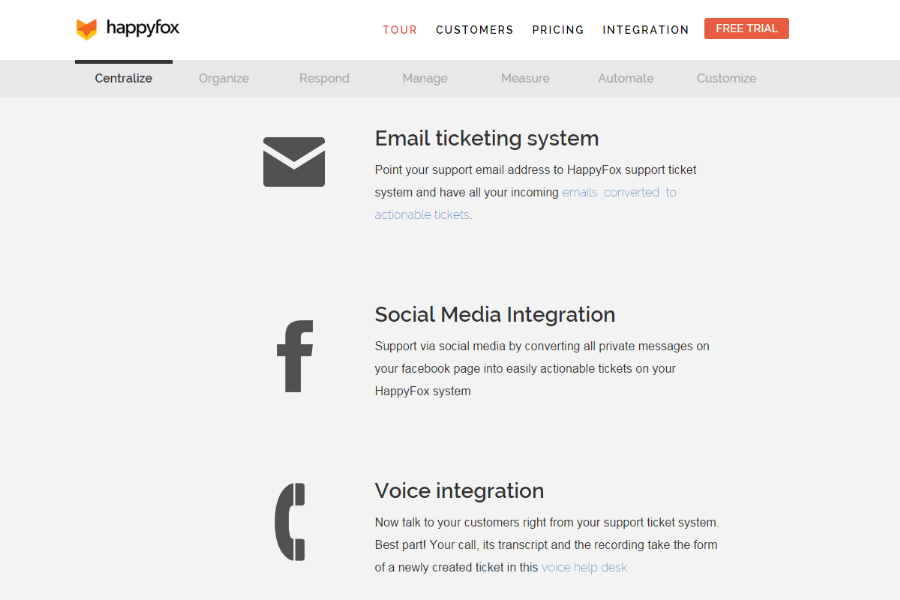Go to the Automate tab
The width and height of the screenshot is (900, 600).
626,78
